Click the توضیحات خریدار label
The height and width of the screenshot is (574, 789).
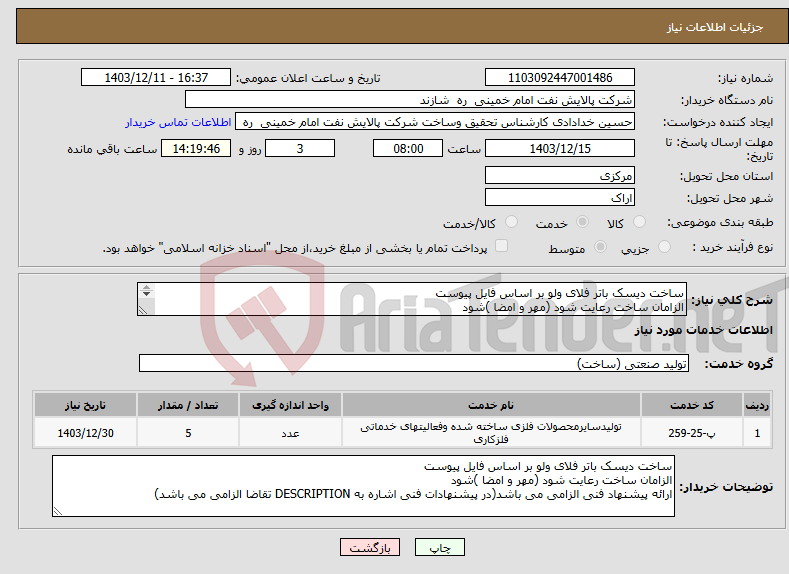[727, 487]
